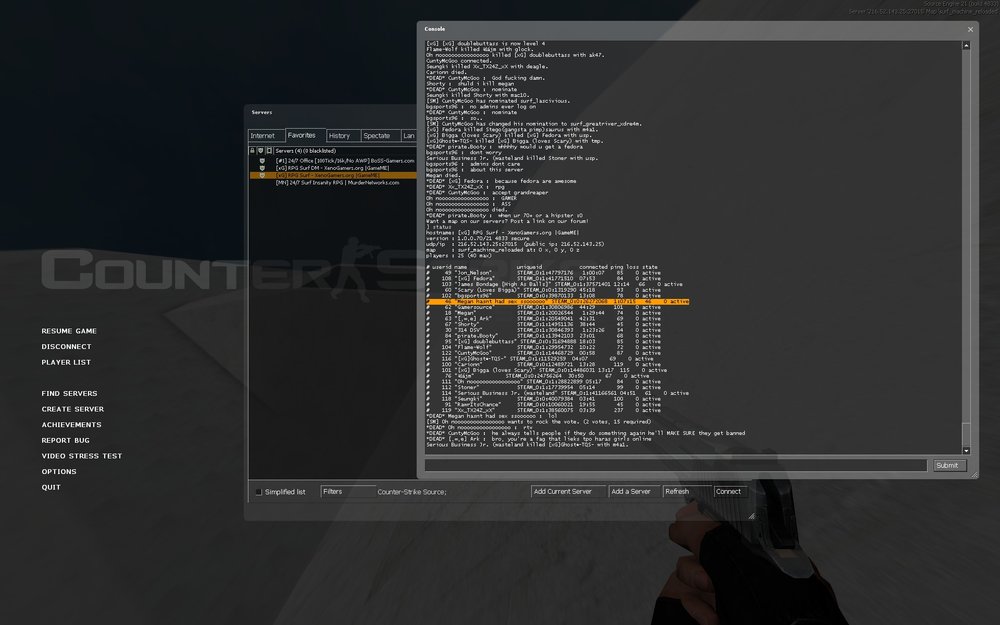Open the History tab in Servers
Screen dimensions: 1000x625
coord(343,136)
